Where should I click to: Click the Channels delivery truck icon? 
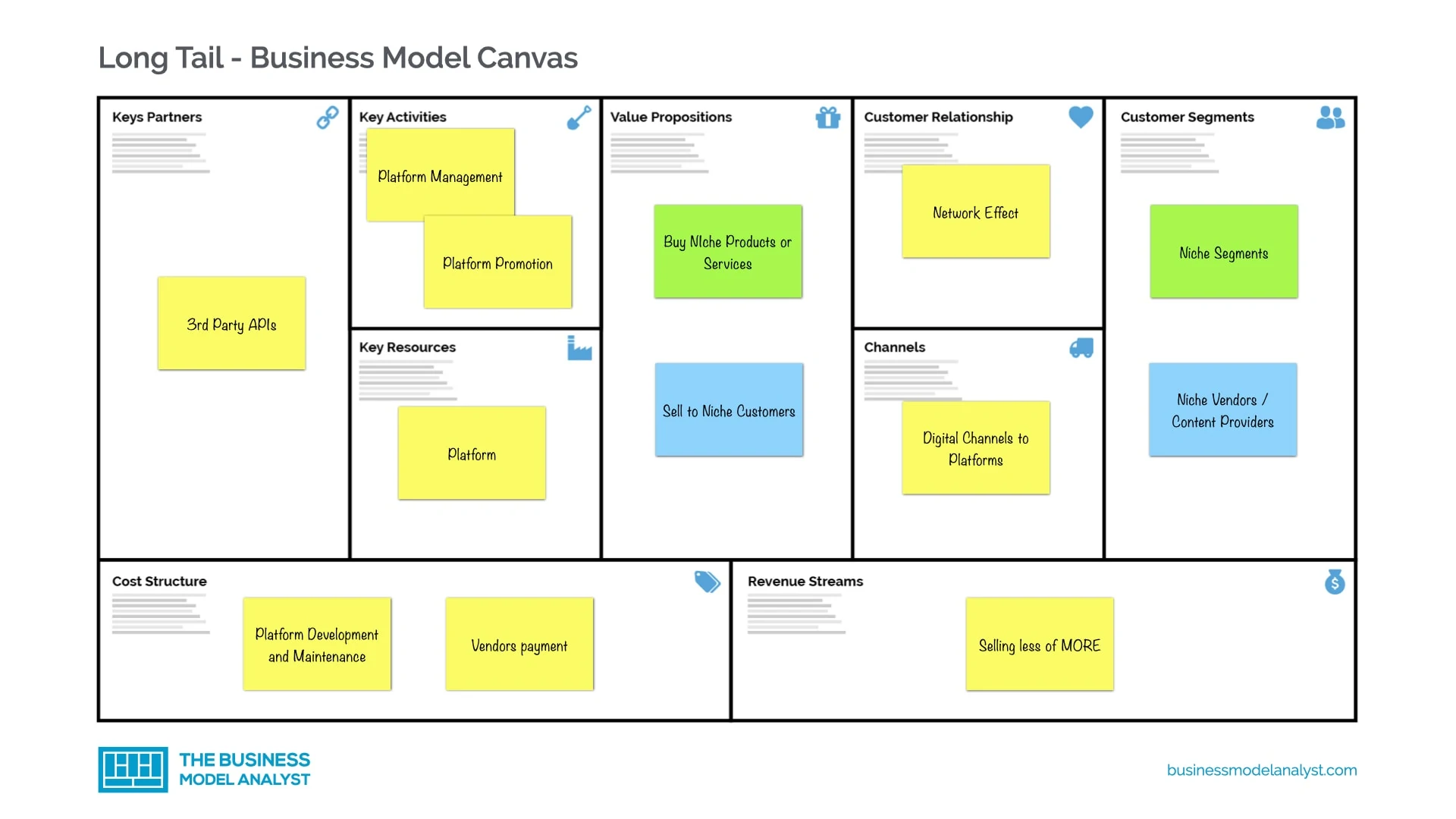tap(1081, 349)
